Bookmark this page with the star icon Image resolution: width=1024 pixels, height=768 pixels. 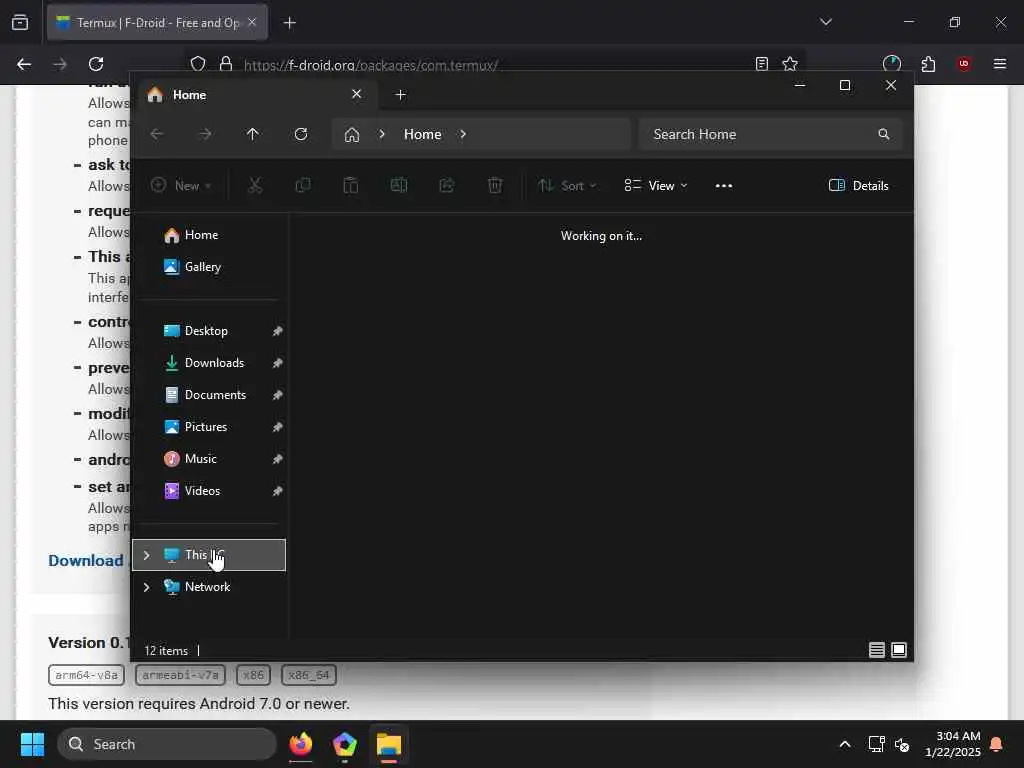click(x=790, y=64)
